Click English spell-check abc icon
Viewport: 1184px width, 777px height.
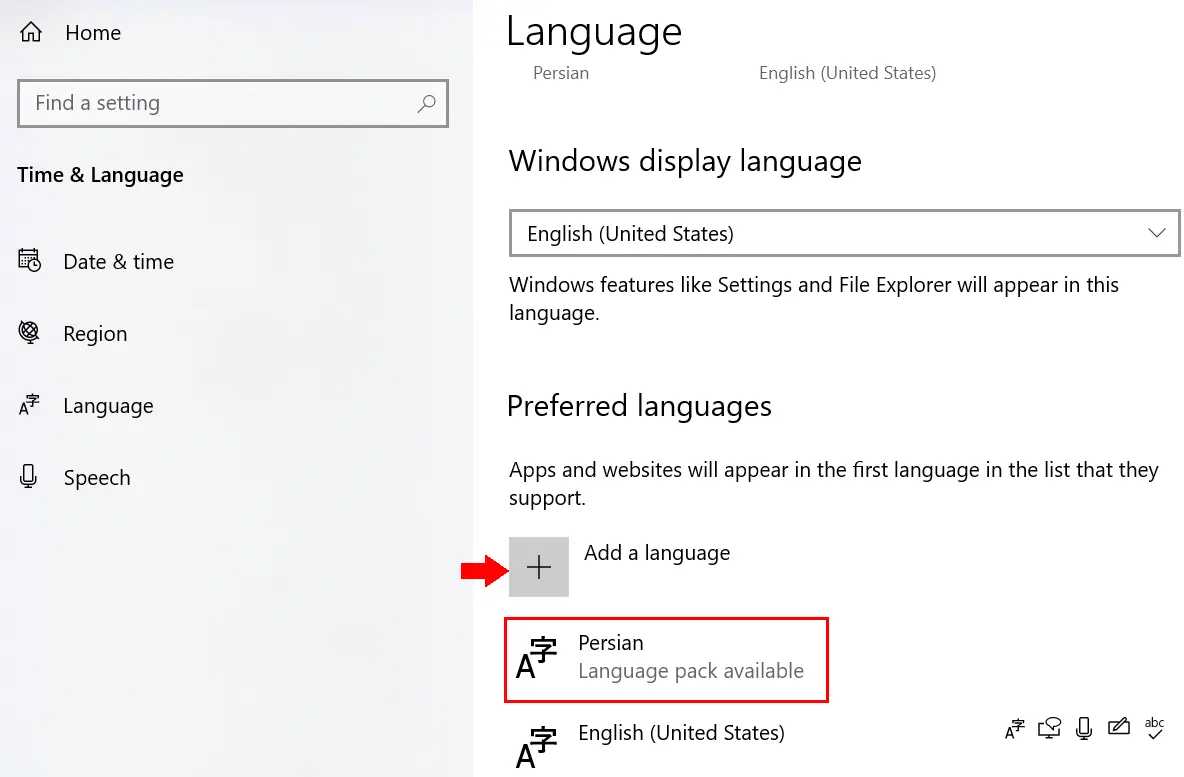(x=1155, y=728)
